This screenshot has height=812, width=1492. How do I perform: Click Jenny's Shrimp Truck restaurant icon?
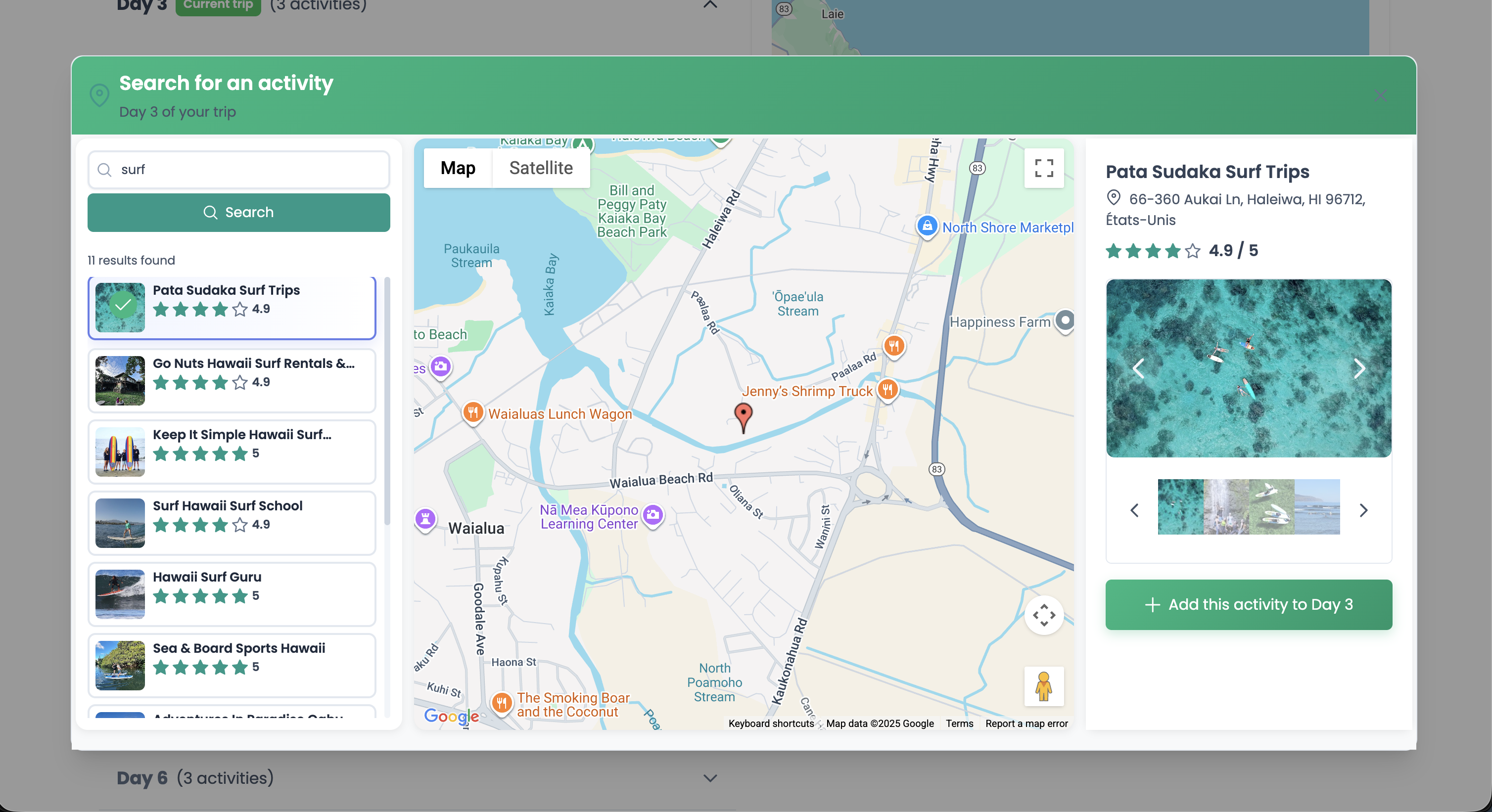click(887, 389)
